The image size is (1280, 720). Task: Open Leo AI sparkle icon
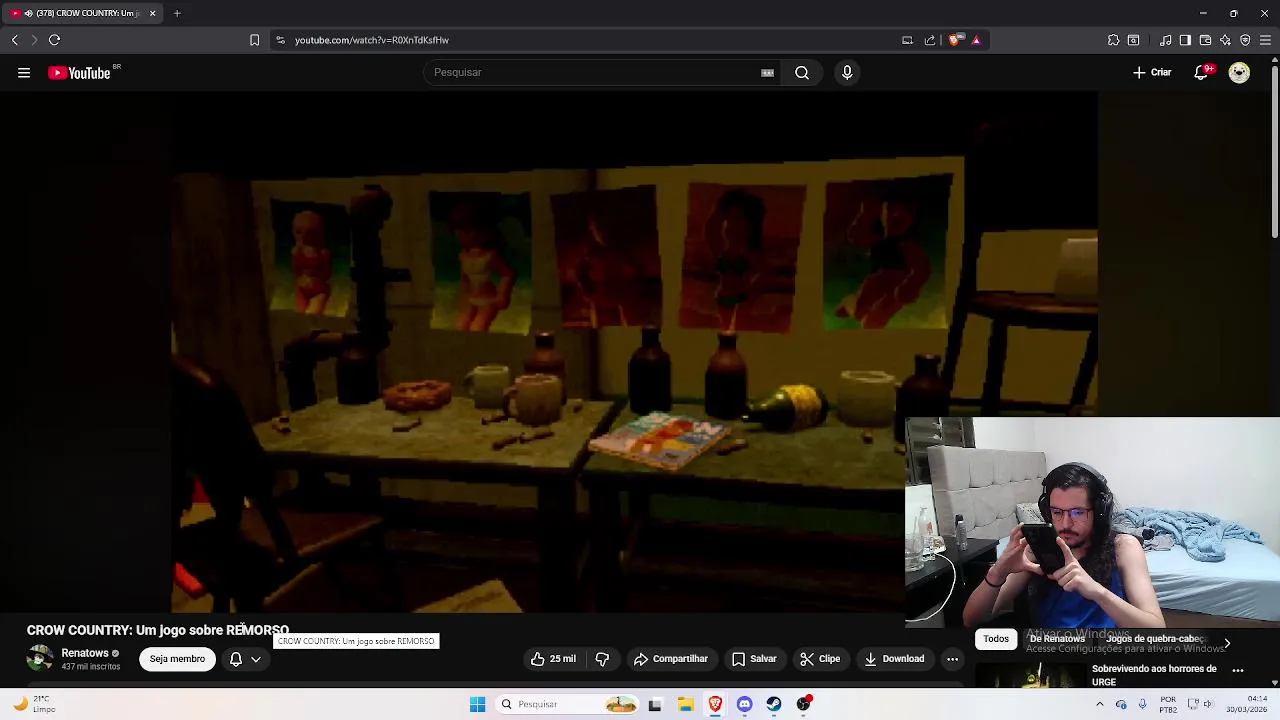click(x=1225, y=40)
